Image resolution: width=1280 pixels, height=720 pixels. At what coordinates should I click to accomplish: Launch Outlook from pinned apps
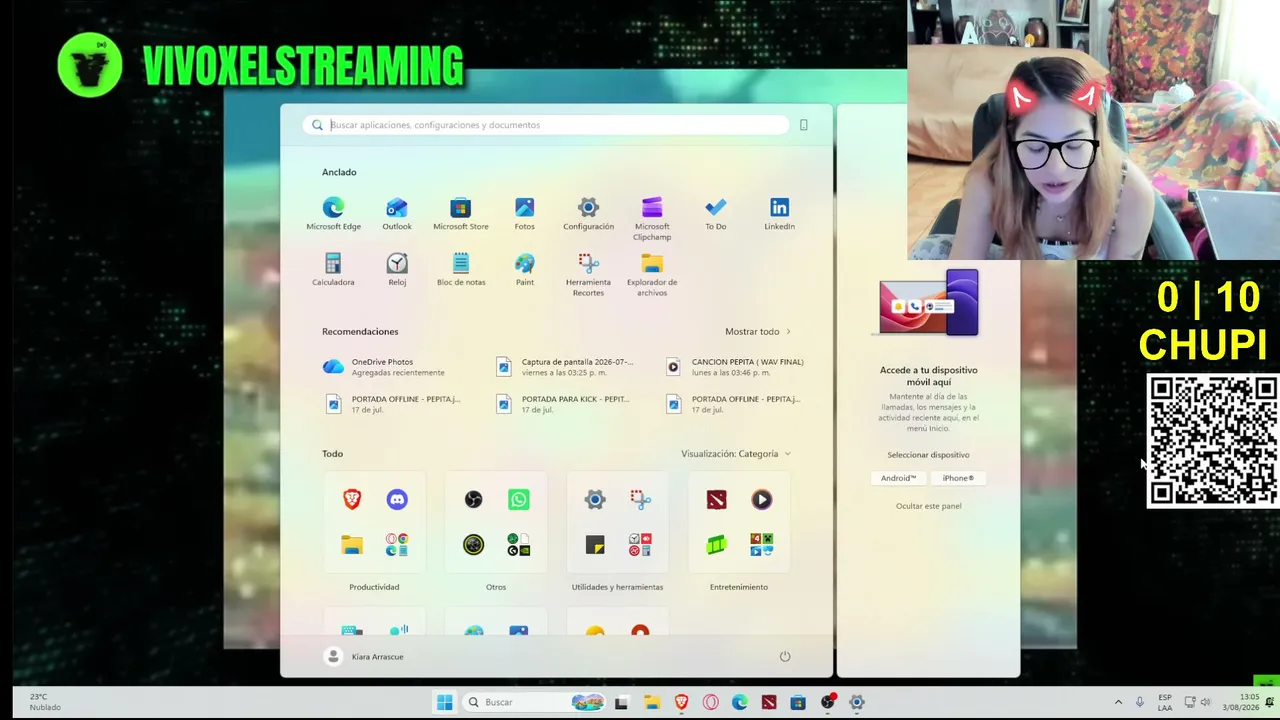(x=397, y=213)
